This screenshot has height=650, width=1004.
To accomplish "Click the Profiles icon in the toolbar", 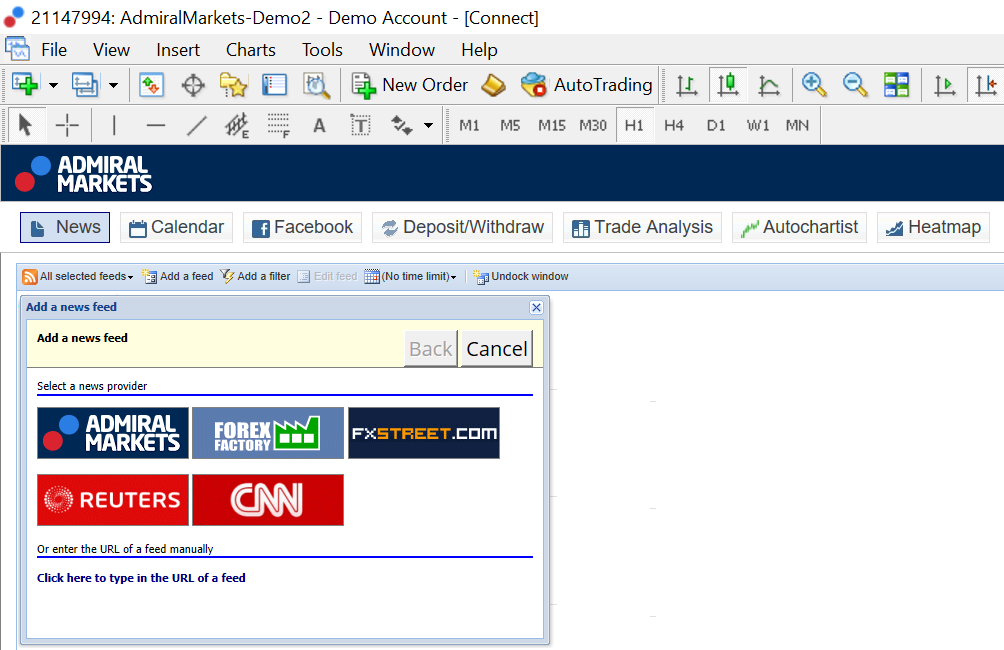I will click(85, 85).
